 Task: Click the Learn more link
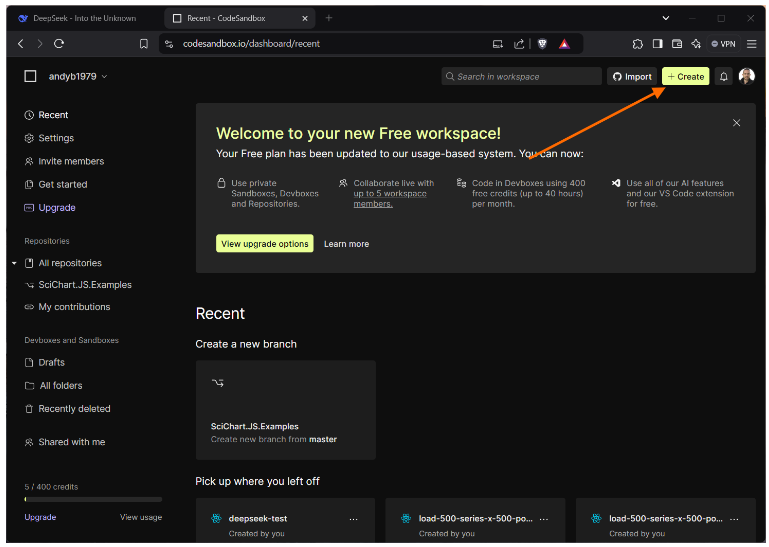346,244
